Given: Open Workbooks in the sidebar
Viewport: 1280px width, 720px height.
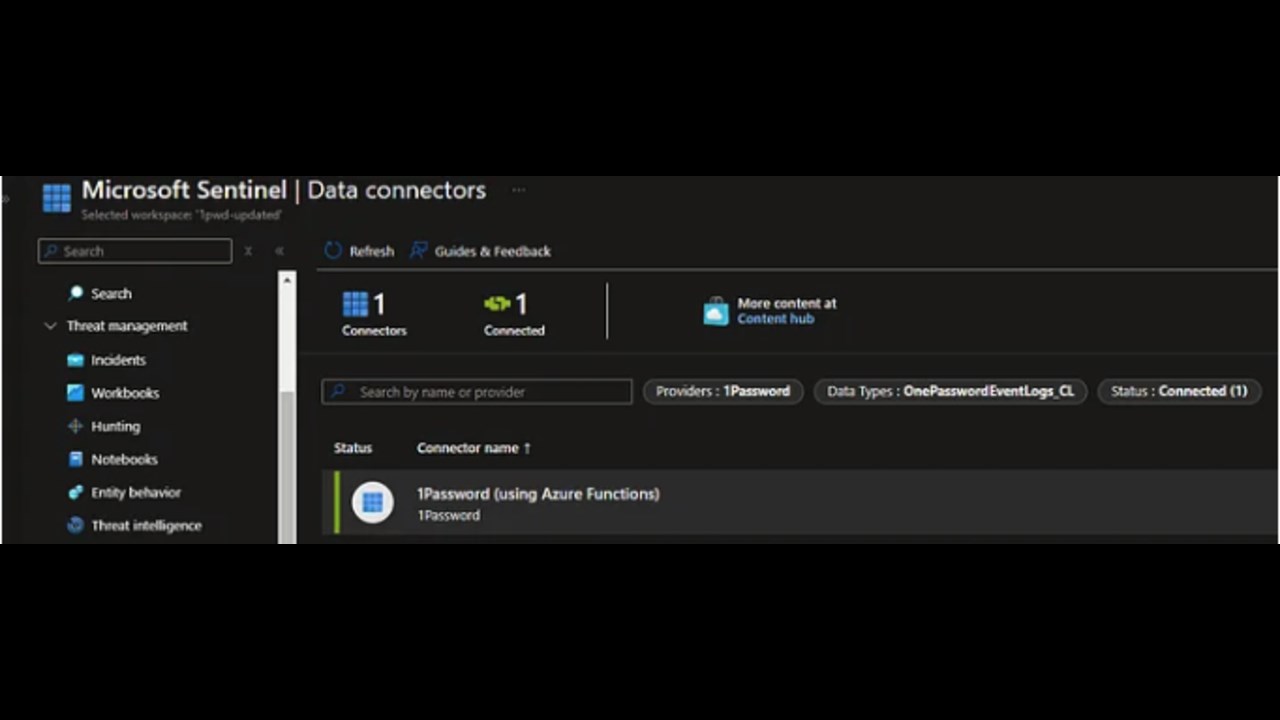Looking at the screenshot, I should [125, 393].
